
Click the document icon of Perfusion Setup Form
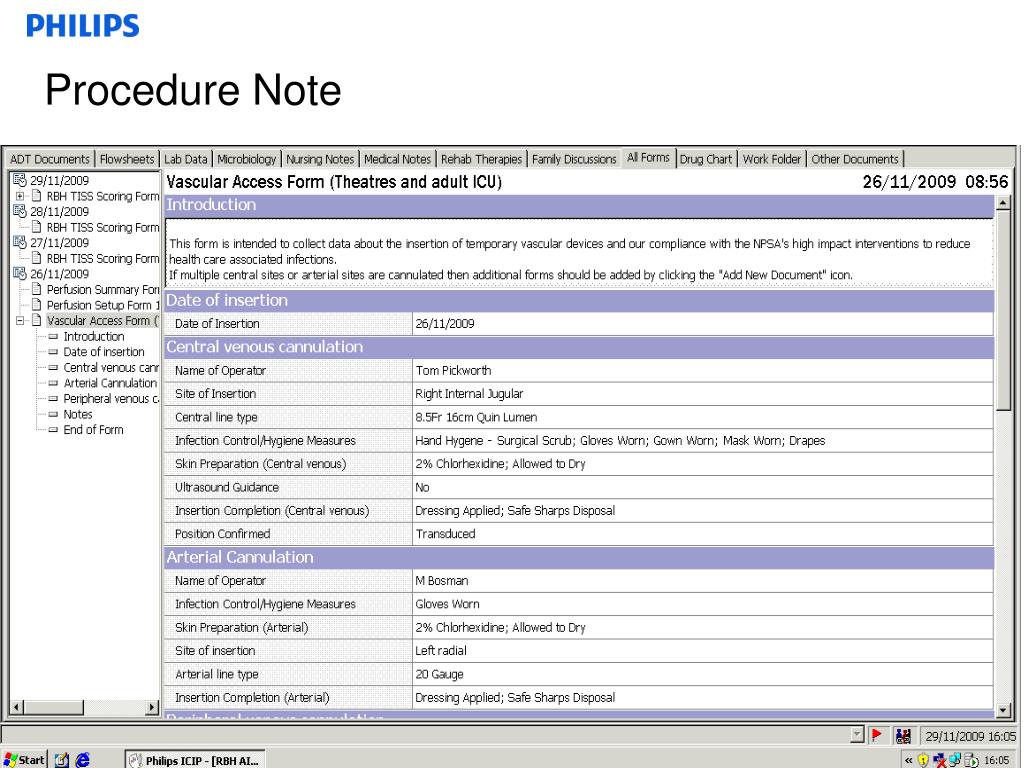[37, 305]
